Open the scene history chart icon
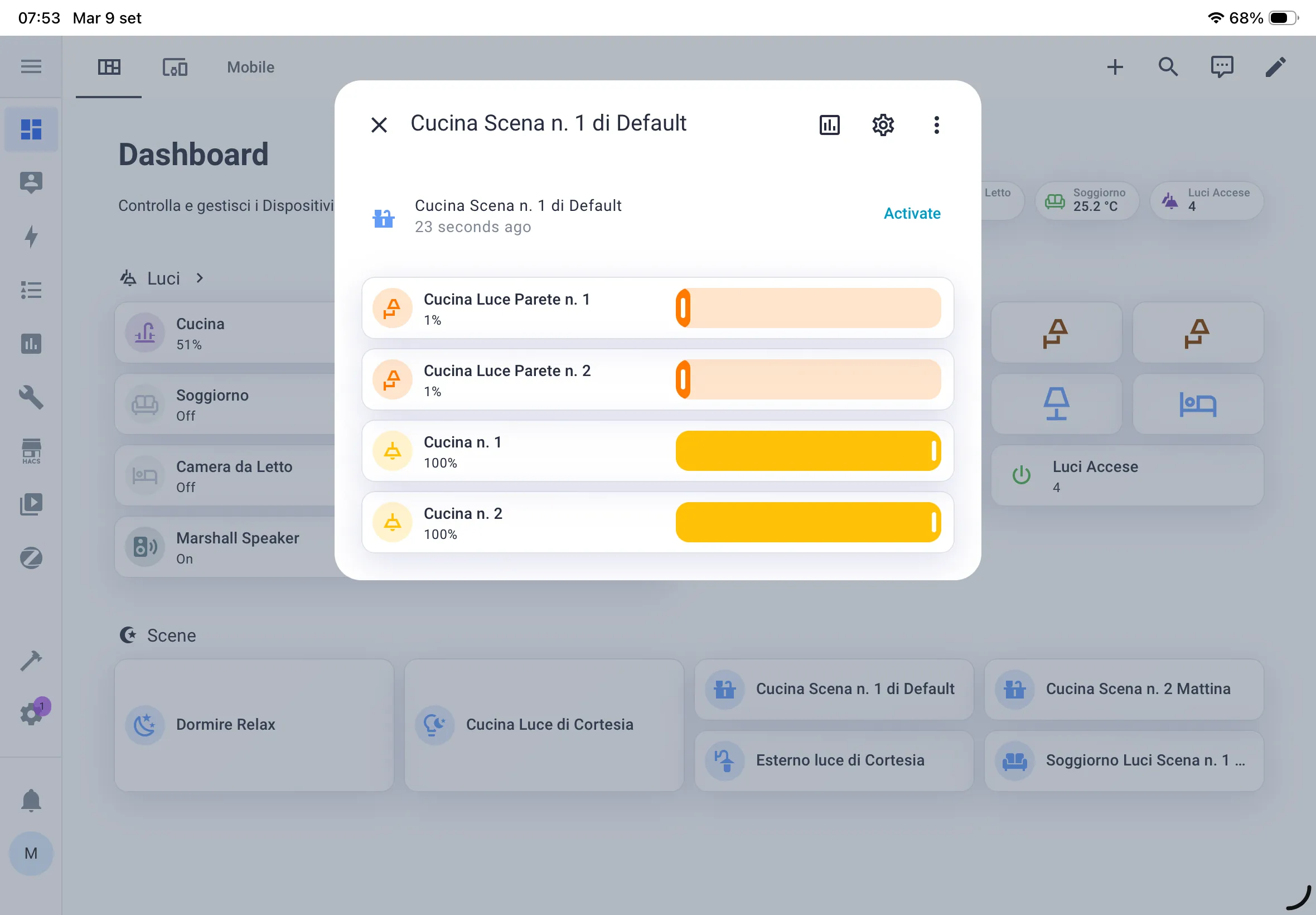This screenshot has height=915, width=1316. point(829,124)
